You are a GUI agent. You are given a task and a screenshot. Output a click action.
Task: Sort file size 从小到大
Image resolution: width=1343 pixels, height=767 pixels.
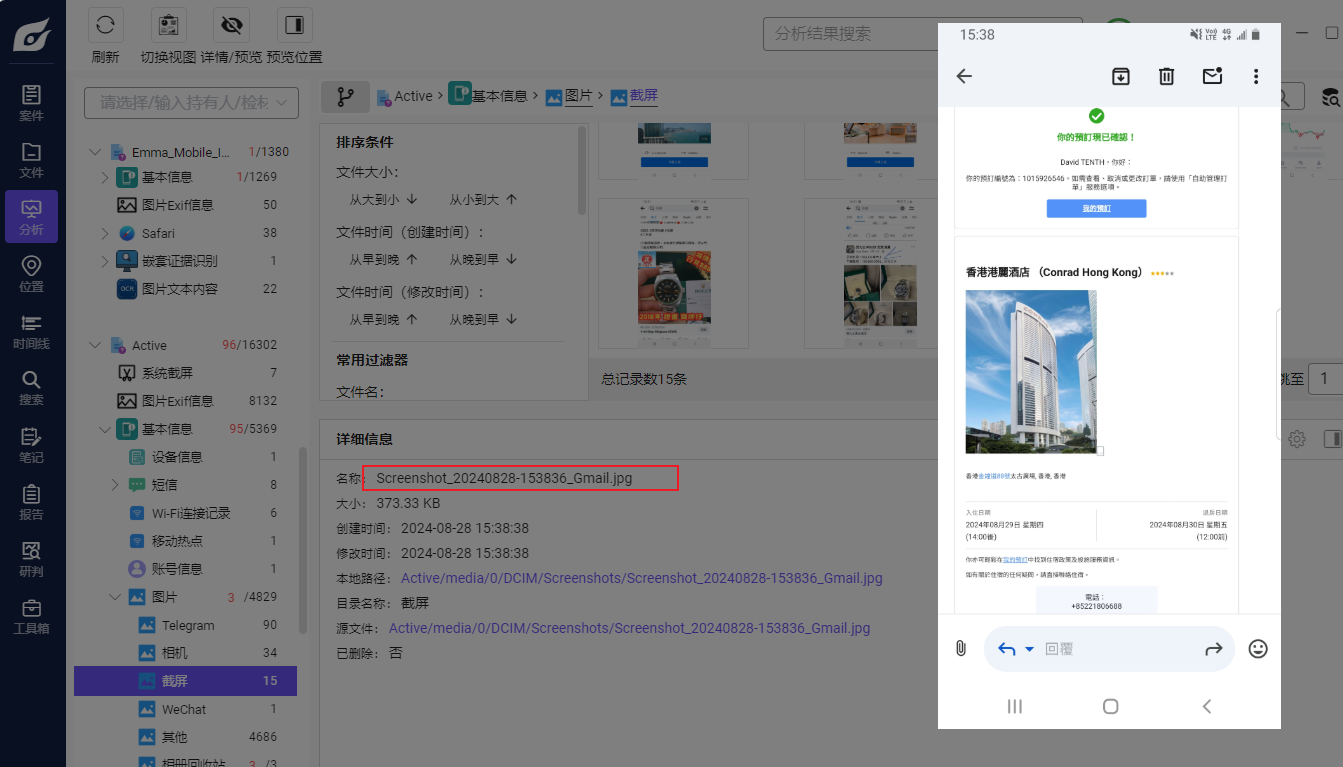pos(483,199)
